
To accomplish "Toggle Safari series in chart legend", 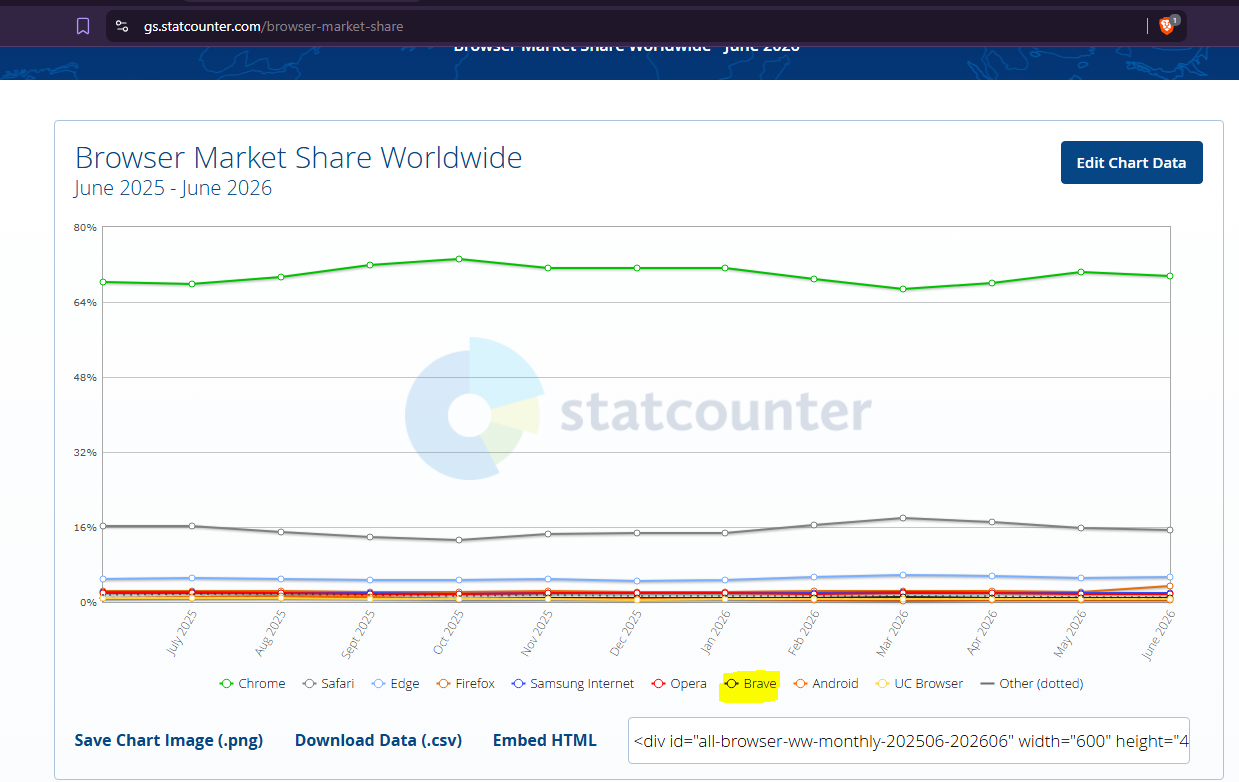I will coord(329,684).
